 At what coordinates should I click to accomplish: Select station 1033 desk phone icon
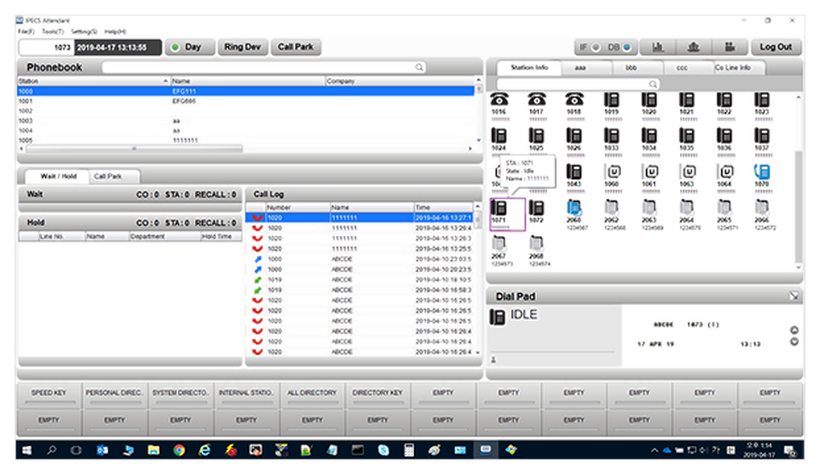pyautogui.click(x=611, y=135)
